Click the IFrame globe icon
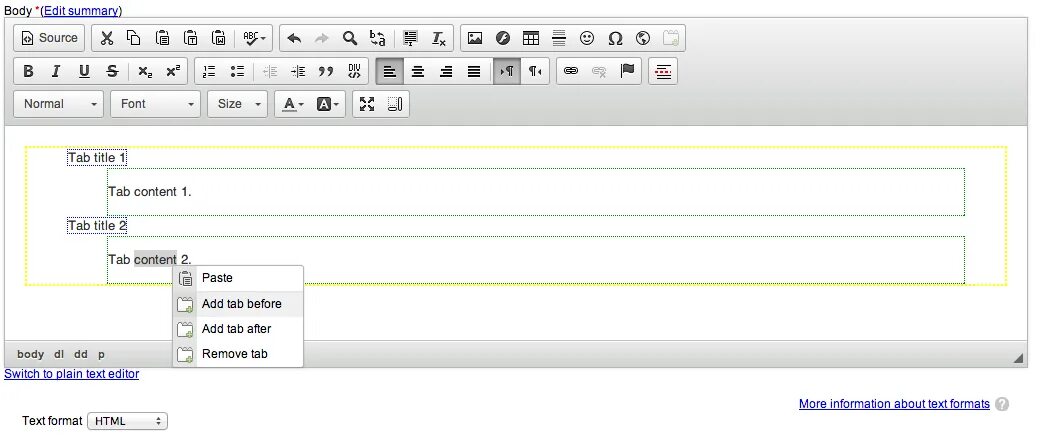 (x=643, y=38)
